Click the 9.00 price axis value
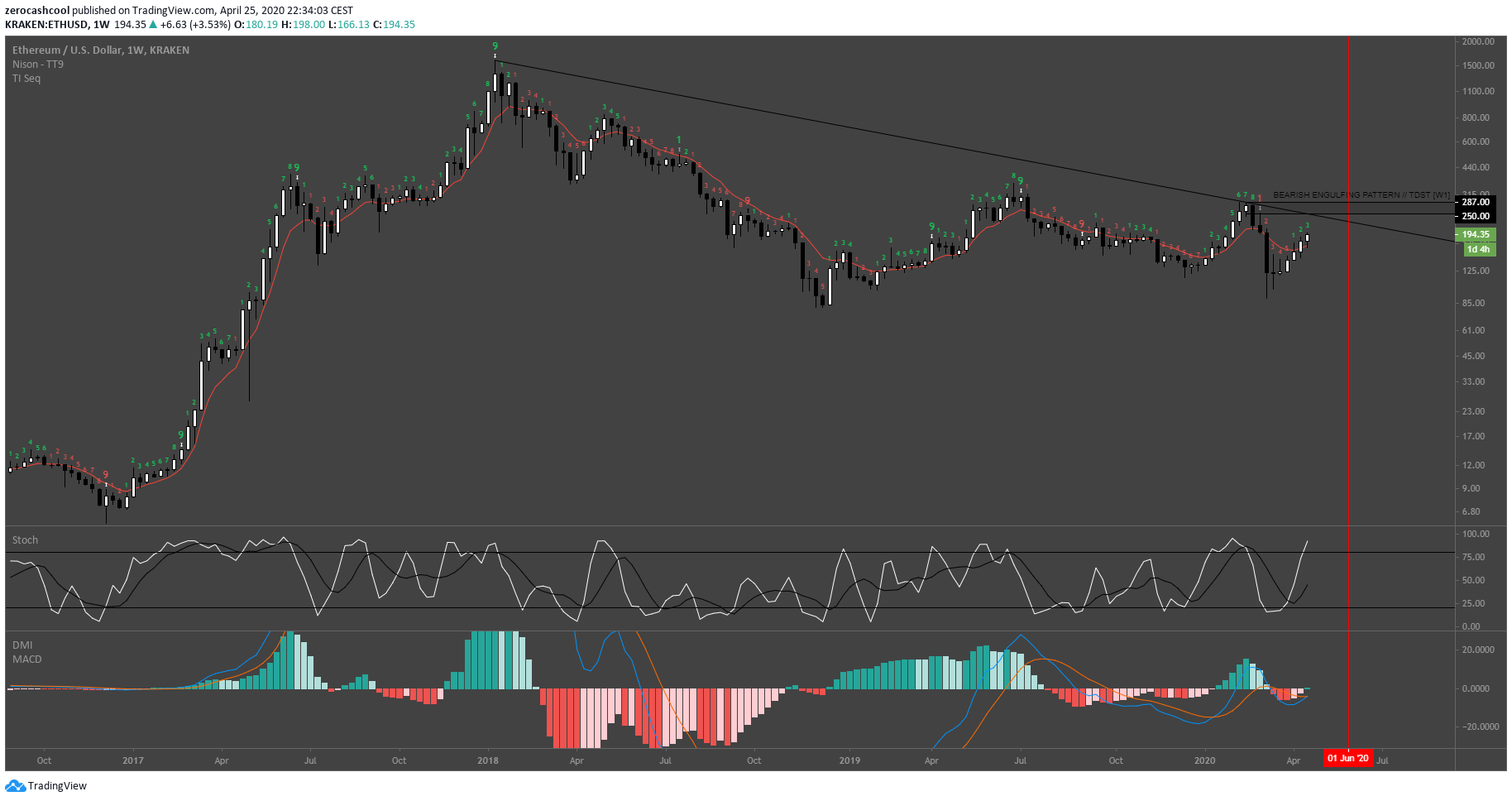The width and height of the screenshot is (1512, 801). pyautogui.click(x=1471, y=488)
